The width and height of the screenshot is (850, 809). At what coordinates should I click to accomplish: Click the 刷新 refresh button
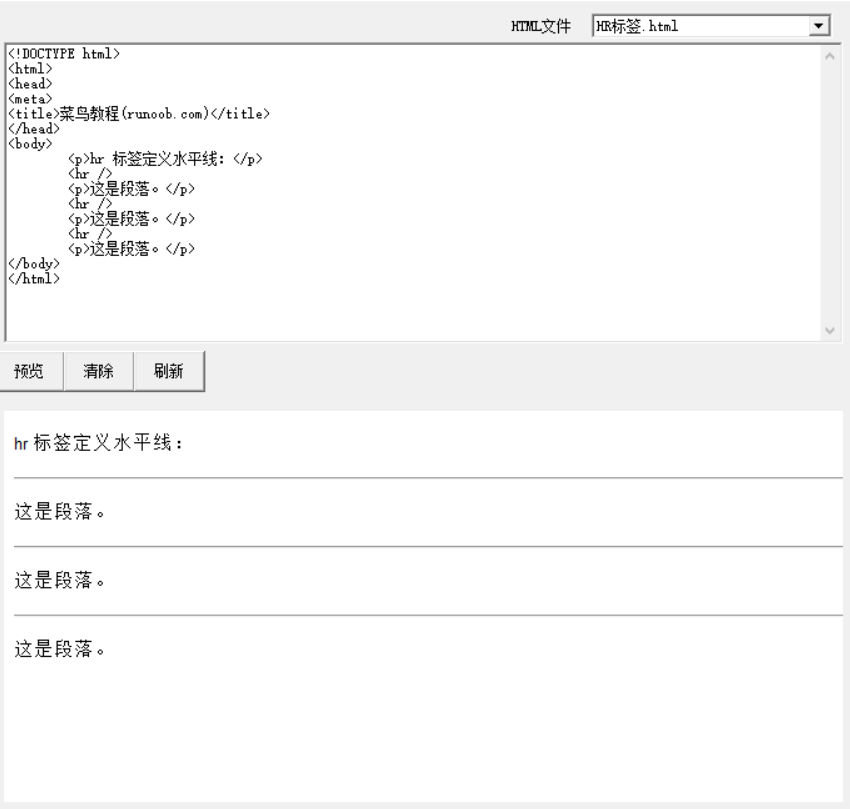point(169,371)
